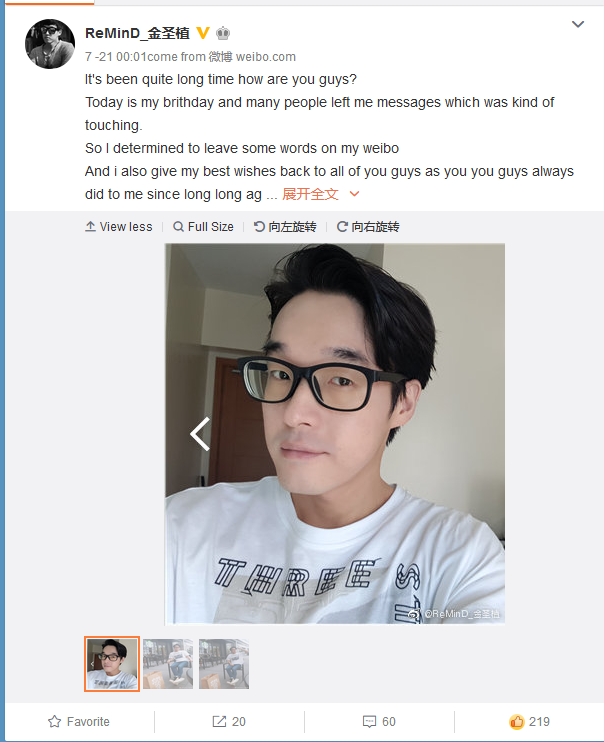Image resolution: width=604 pixels, height=742 pixels.
Task: Rotate photo left with 向左旋转
Action: click(285, 227)
